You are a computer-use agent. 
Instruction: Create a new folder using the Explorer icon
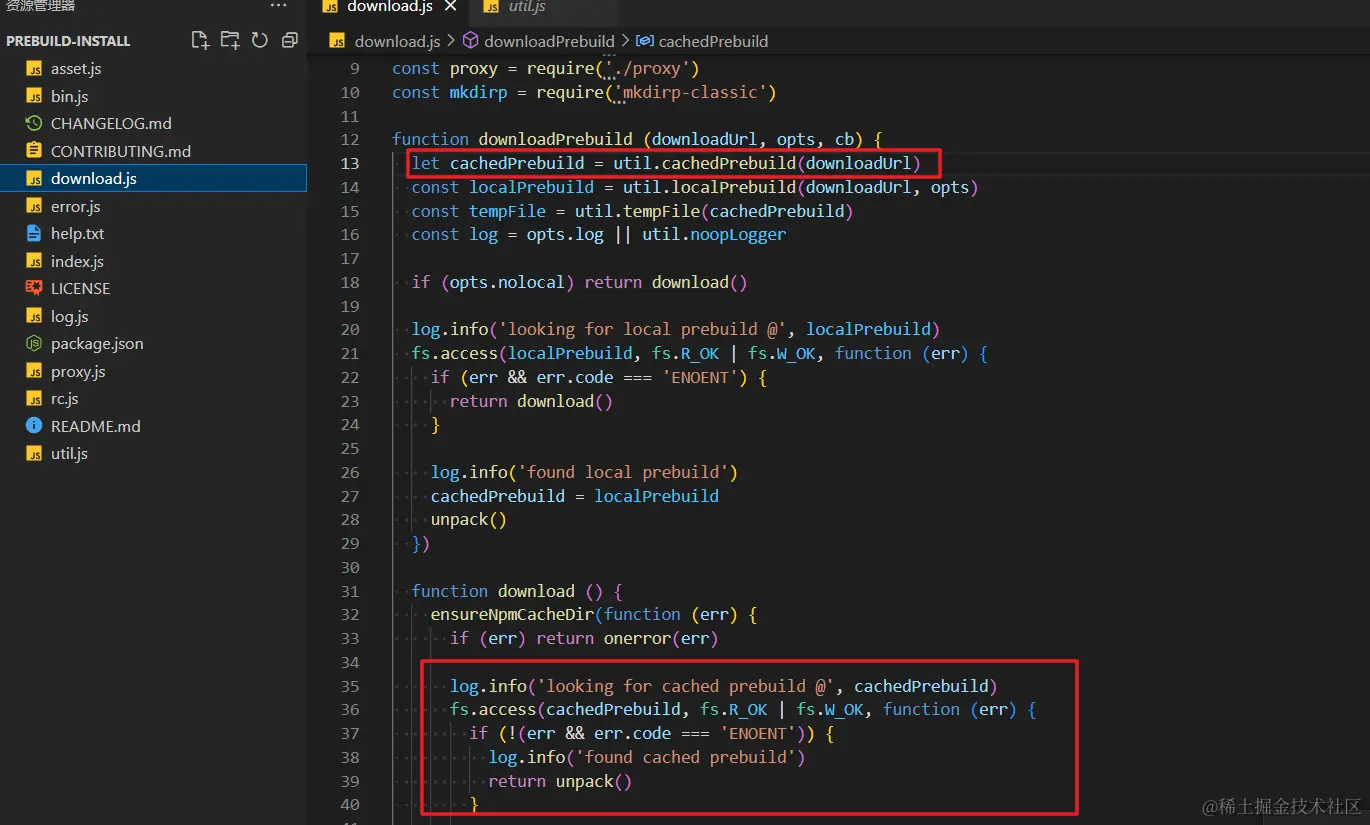(x=230, y=40)
